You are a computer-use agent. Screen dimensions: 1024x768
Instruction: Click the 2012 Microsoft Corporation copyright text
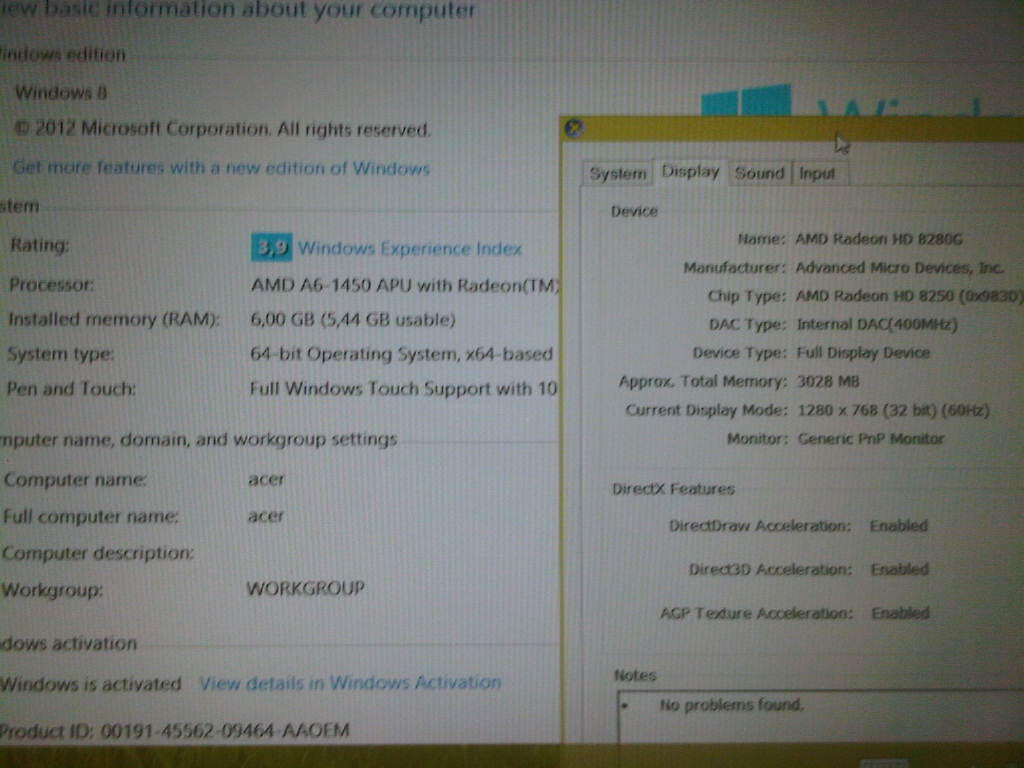coord(222,129)
